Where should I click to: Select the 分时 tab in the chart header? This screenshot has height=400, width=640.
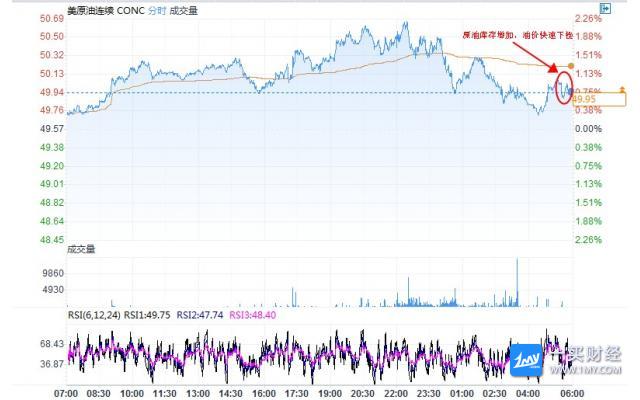157,11
